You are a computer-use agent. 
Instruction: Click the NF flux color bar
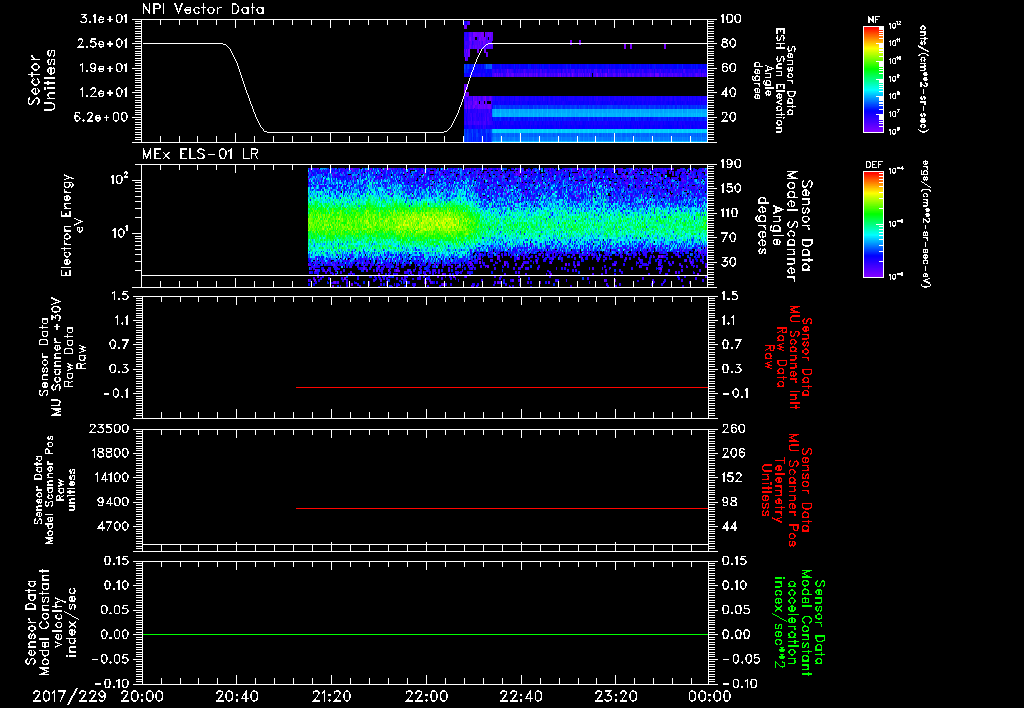873,79
